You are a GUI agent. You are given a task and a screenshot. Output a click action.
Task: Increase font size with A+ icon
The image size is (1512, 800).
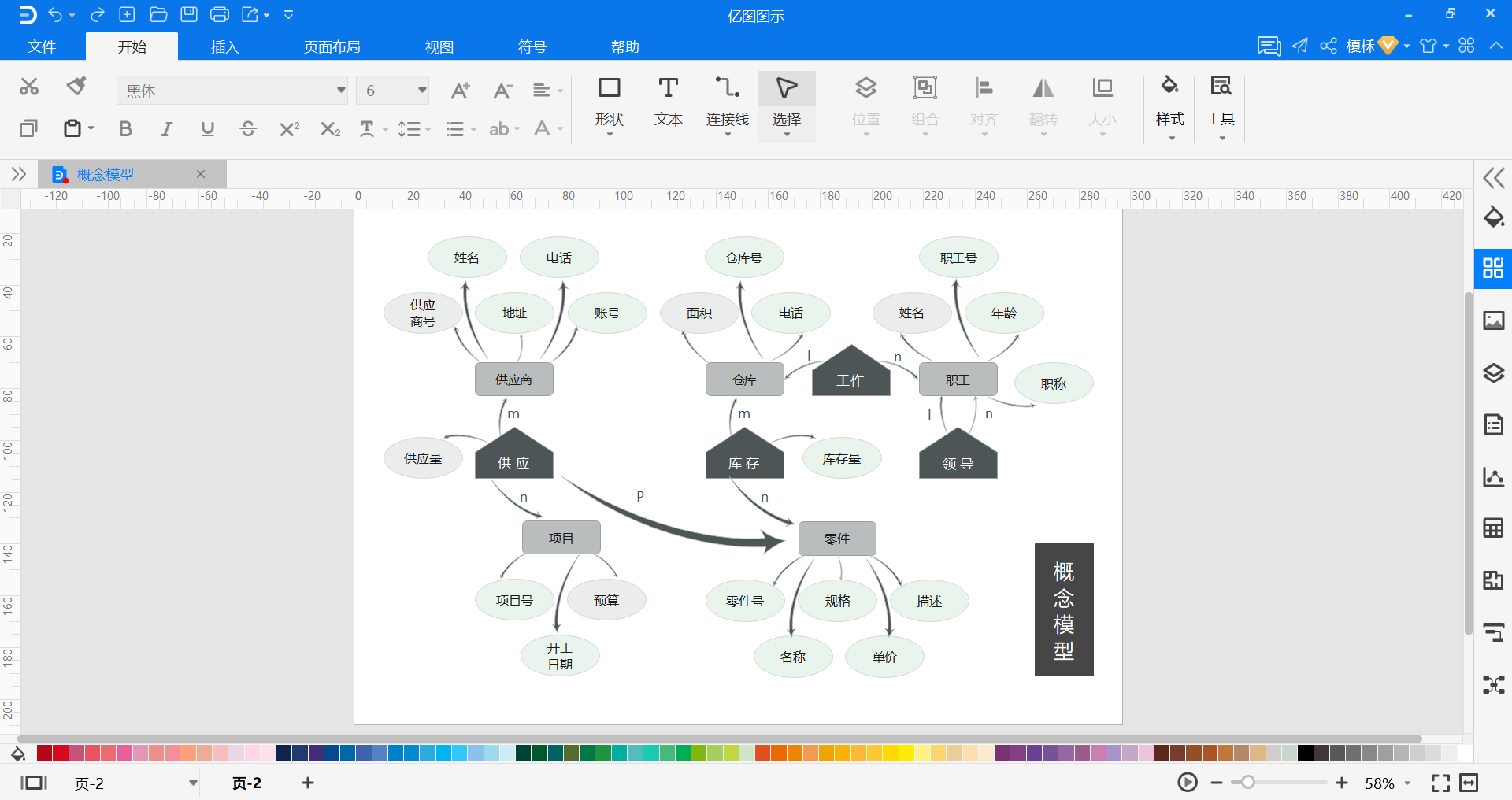[461, 91]
